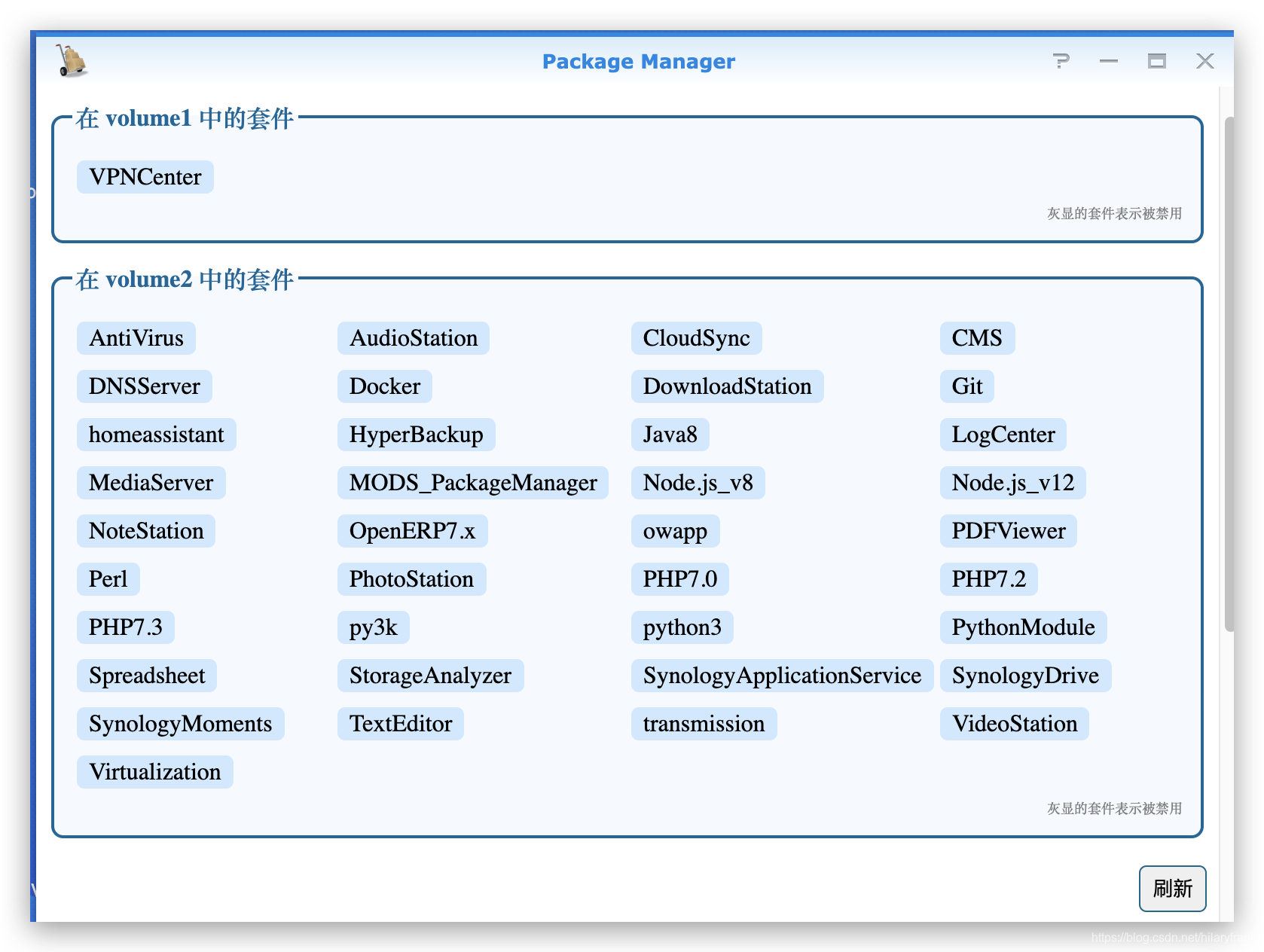Select the py3k package

click(374, 627)
